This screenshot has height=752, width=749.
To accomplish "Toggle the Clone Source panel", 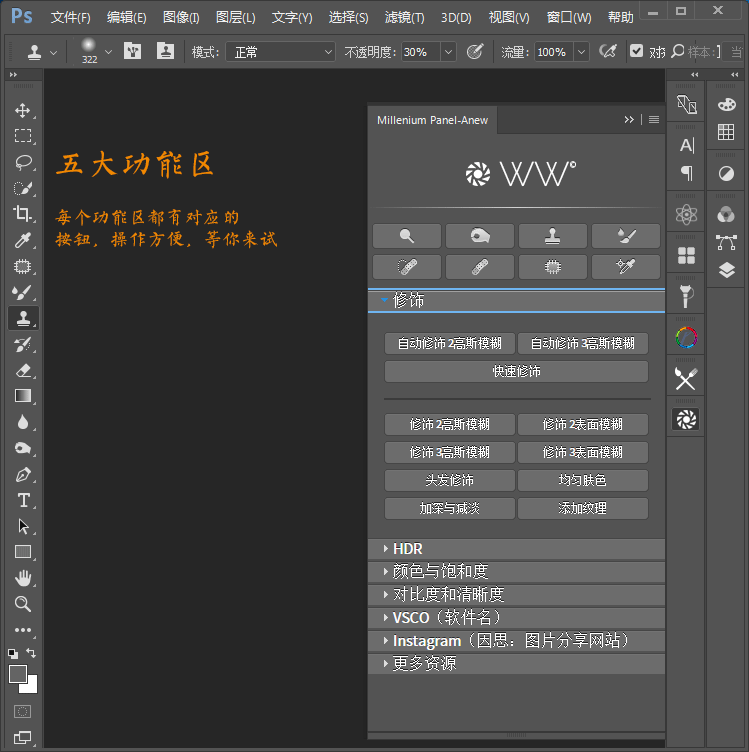I will click(x=165, y=51).
